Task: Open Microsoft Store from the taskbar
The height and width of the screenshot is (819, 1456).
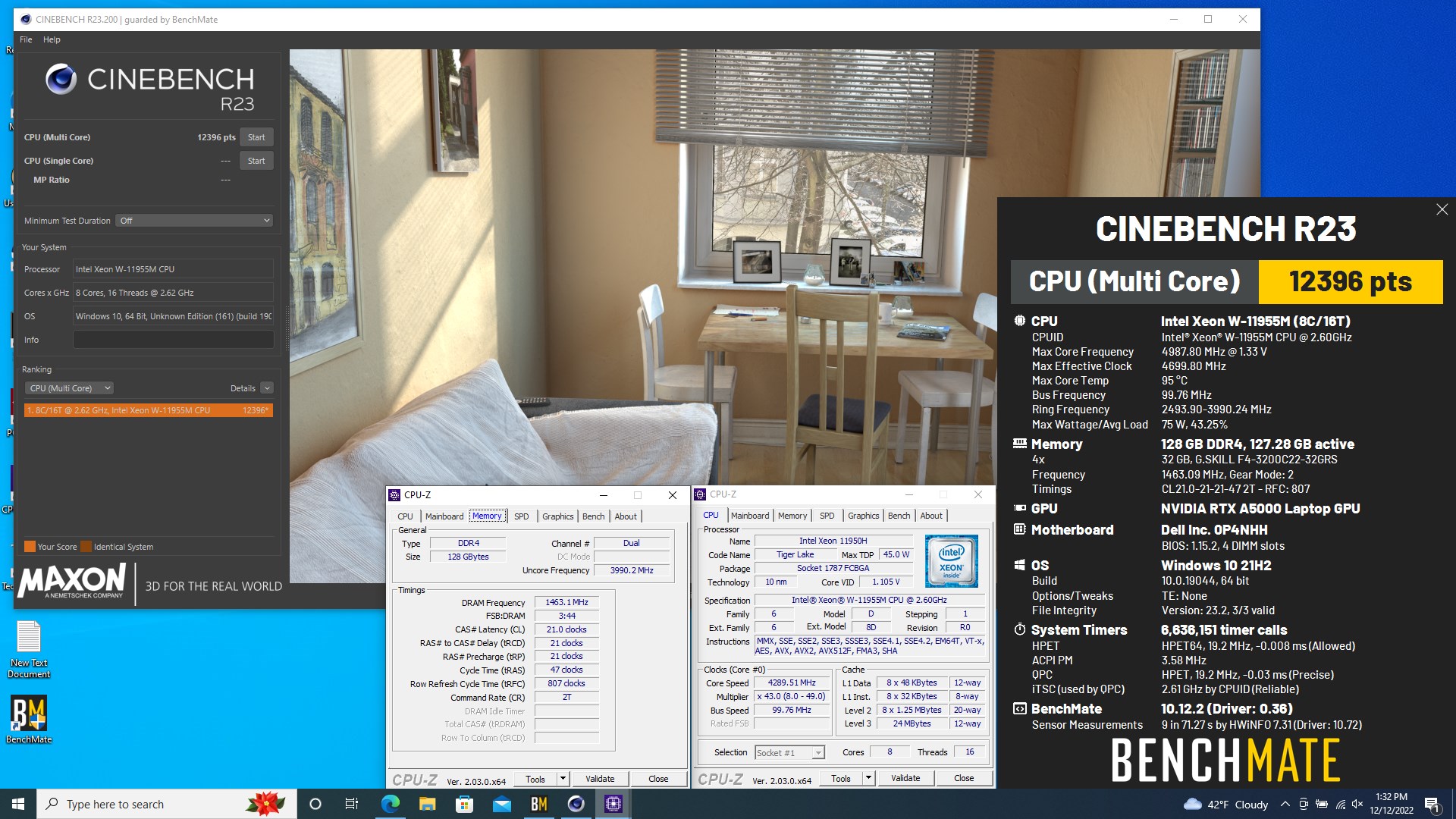Action: pos(464,804)
